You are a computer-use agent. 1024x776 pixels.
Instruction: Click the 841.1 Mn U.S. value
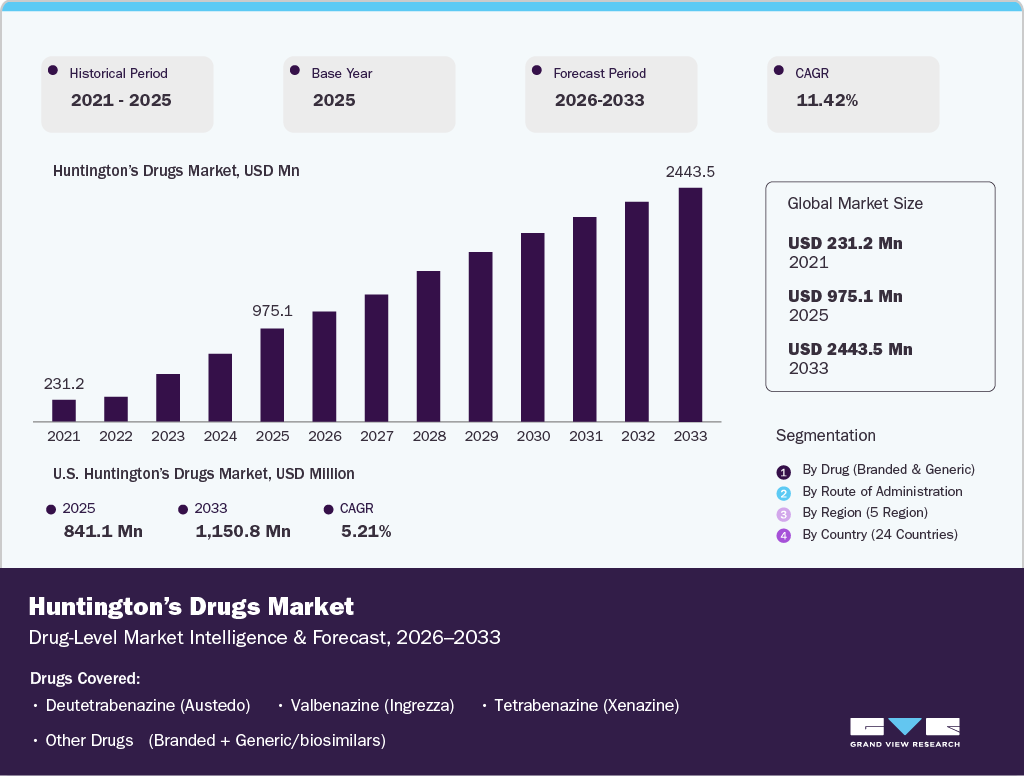(x=103, y=531)
